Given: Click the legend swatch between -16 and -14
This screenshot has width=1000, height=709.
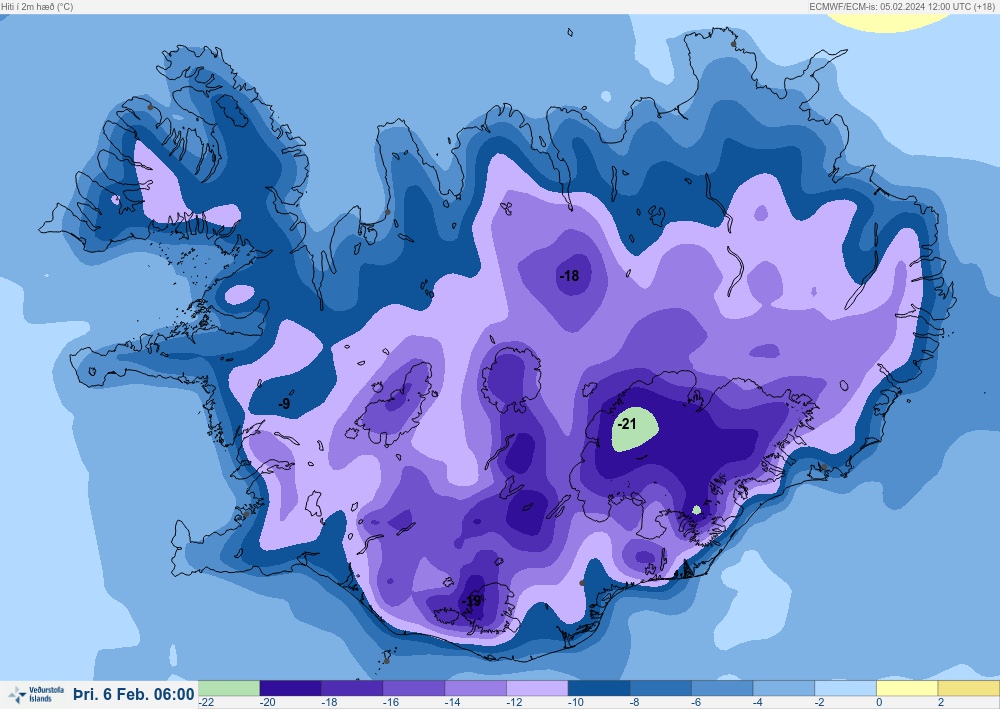Looking at the screenshot, I should point(414,689).
